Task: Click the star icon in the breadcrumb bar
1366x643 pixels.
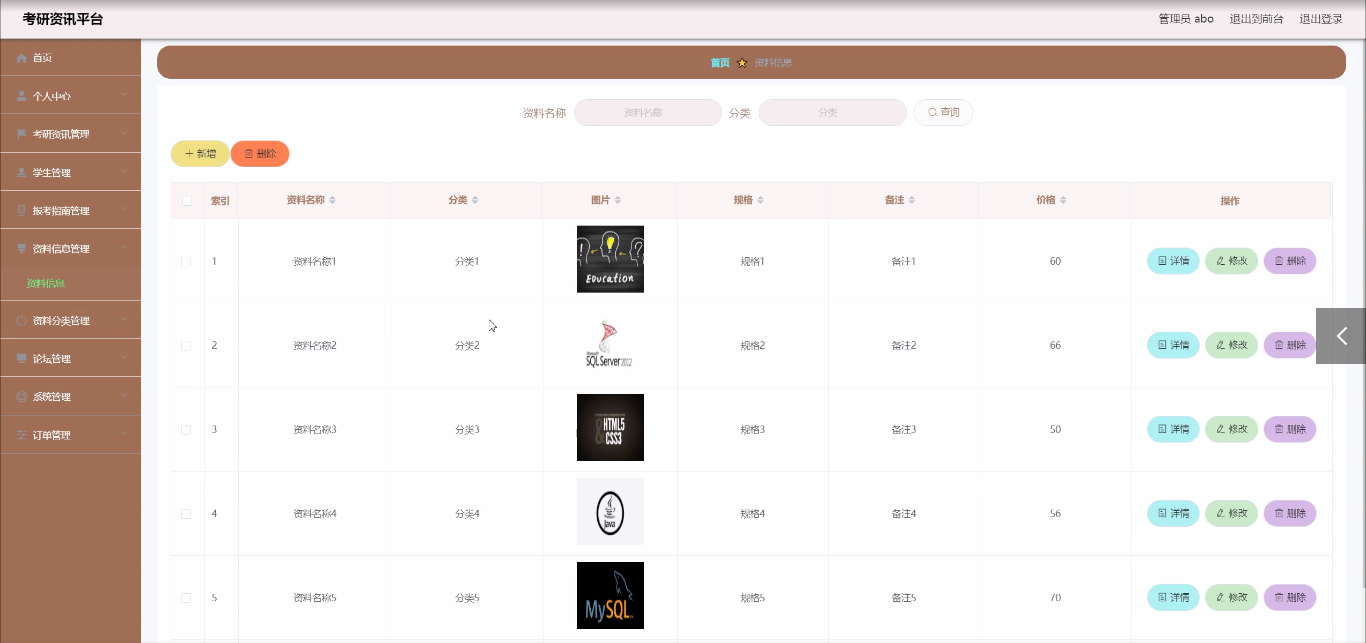Action: click(742, 62)
